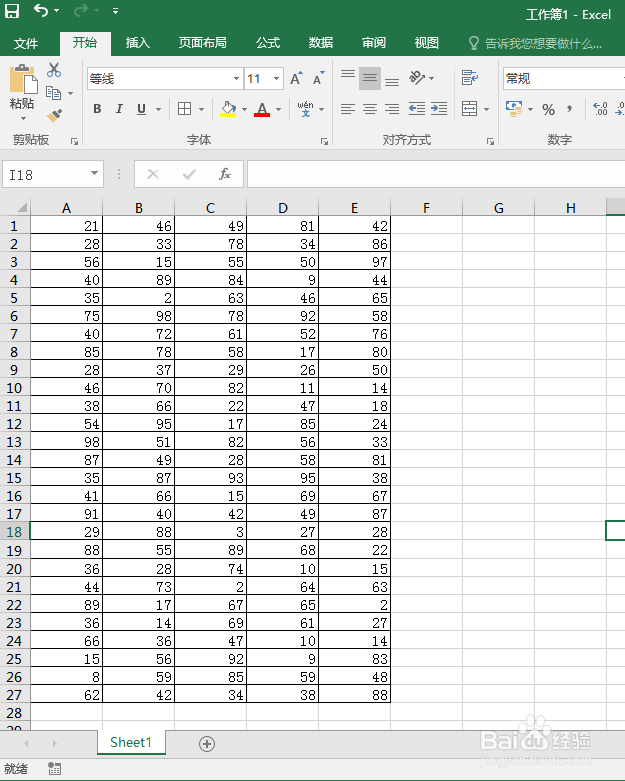625x781 pixels.
Task: Click the wén phonetic guide icon
Action: 305,109
